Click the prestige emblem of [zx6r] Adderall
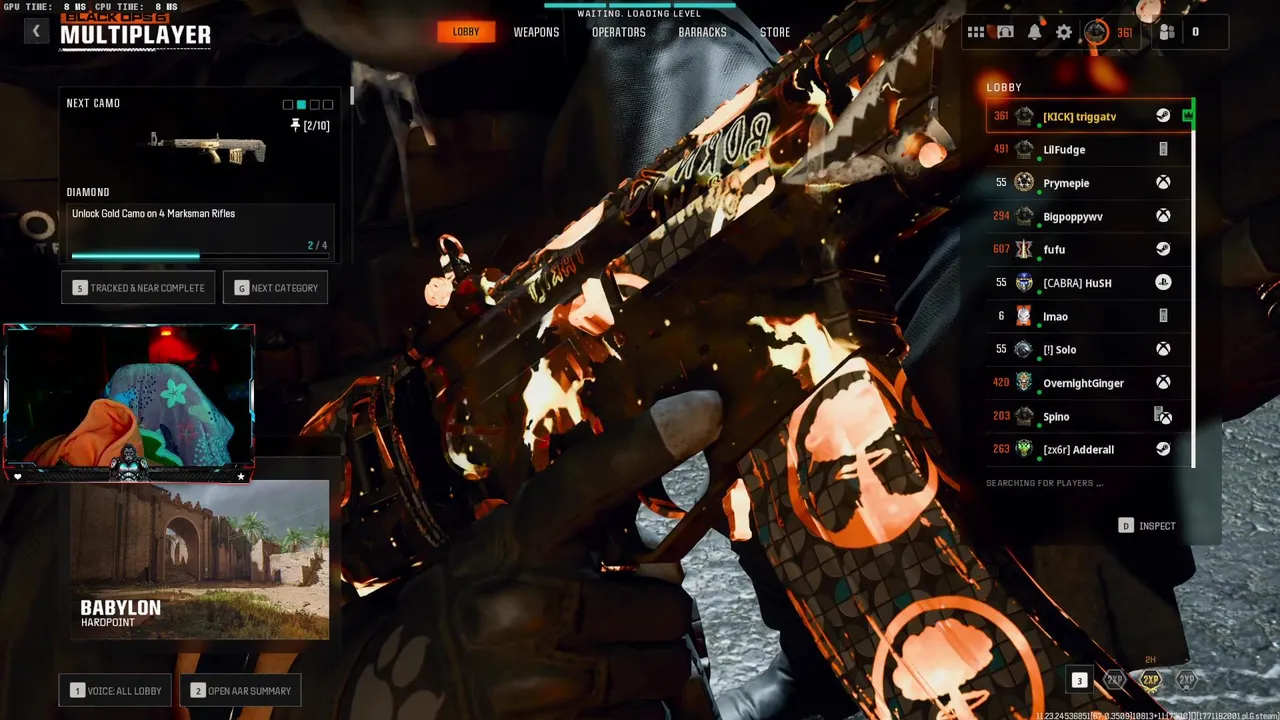This screenshot has width=1280, height=720. tap(1024, 449)
